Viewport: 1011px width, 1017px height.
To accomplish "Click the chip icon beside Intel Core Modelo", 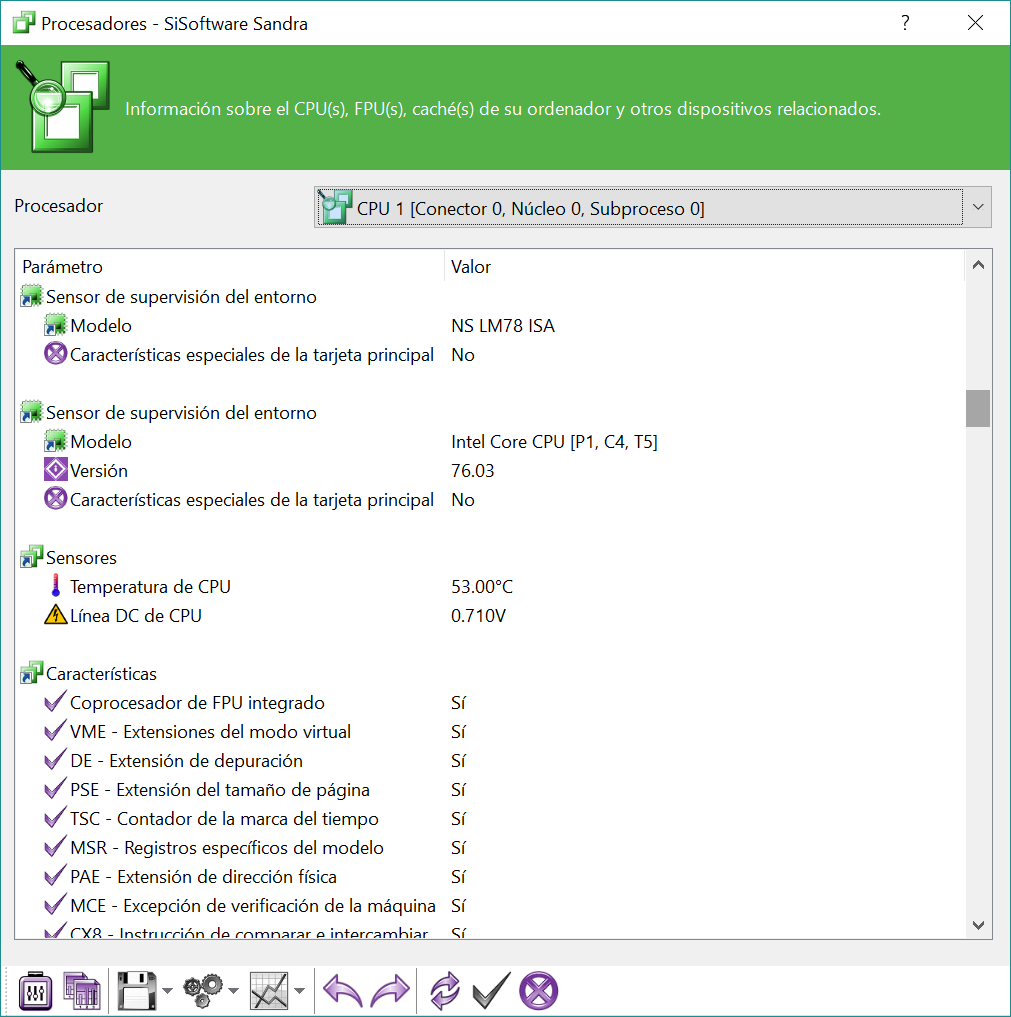I will pos(56,440).
